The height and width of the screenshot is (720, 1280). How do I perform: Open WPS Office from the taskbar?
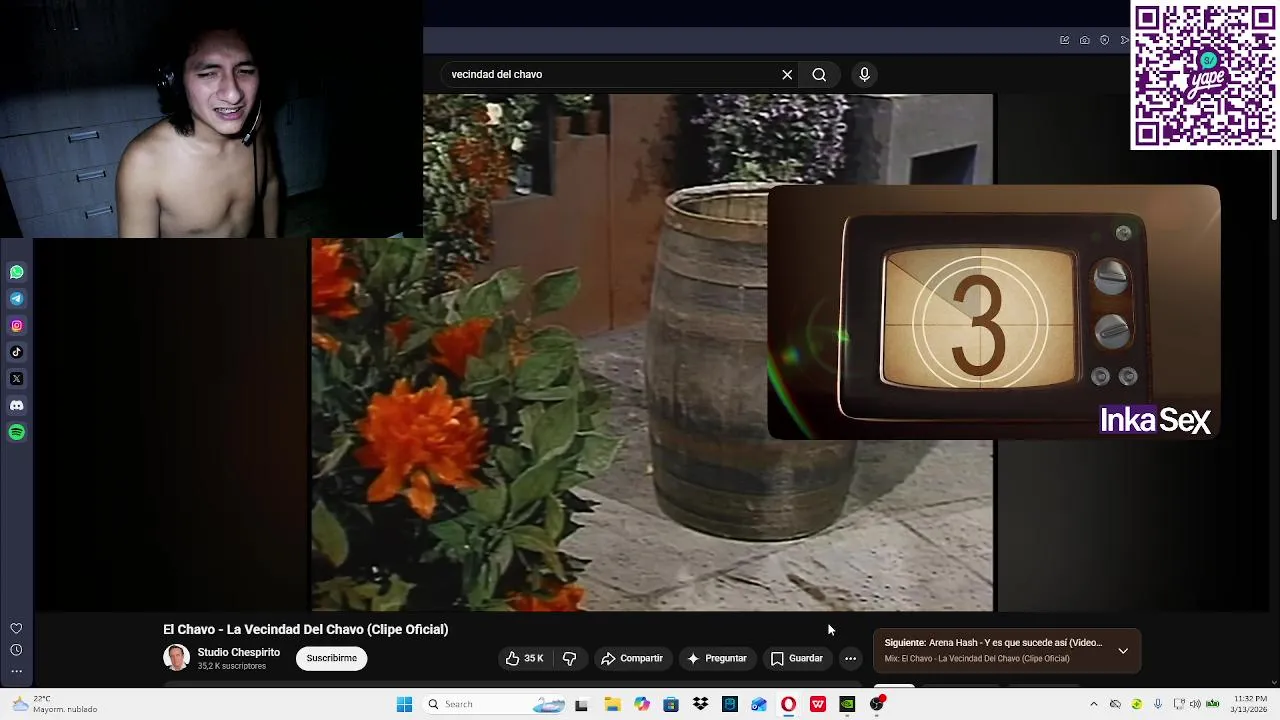818,704
